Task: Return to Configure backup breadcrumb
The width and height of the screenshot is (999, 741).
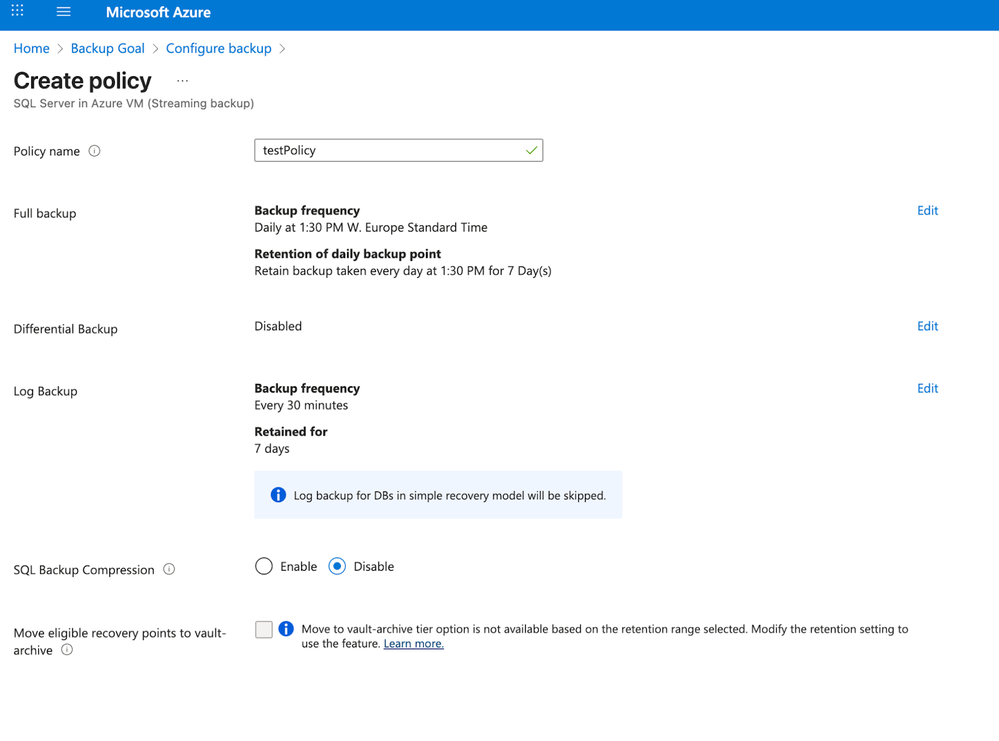Action: coord(218,48)
